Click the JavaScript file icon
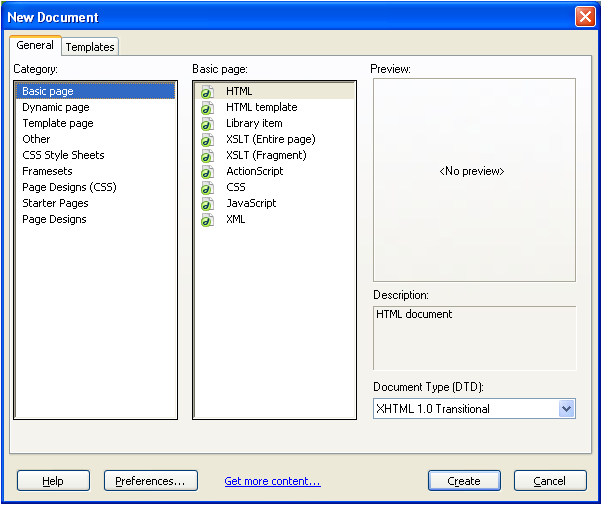 [x=207, y=204]
